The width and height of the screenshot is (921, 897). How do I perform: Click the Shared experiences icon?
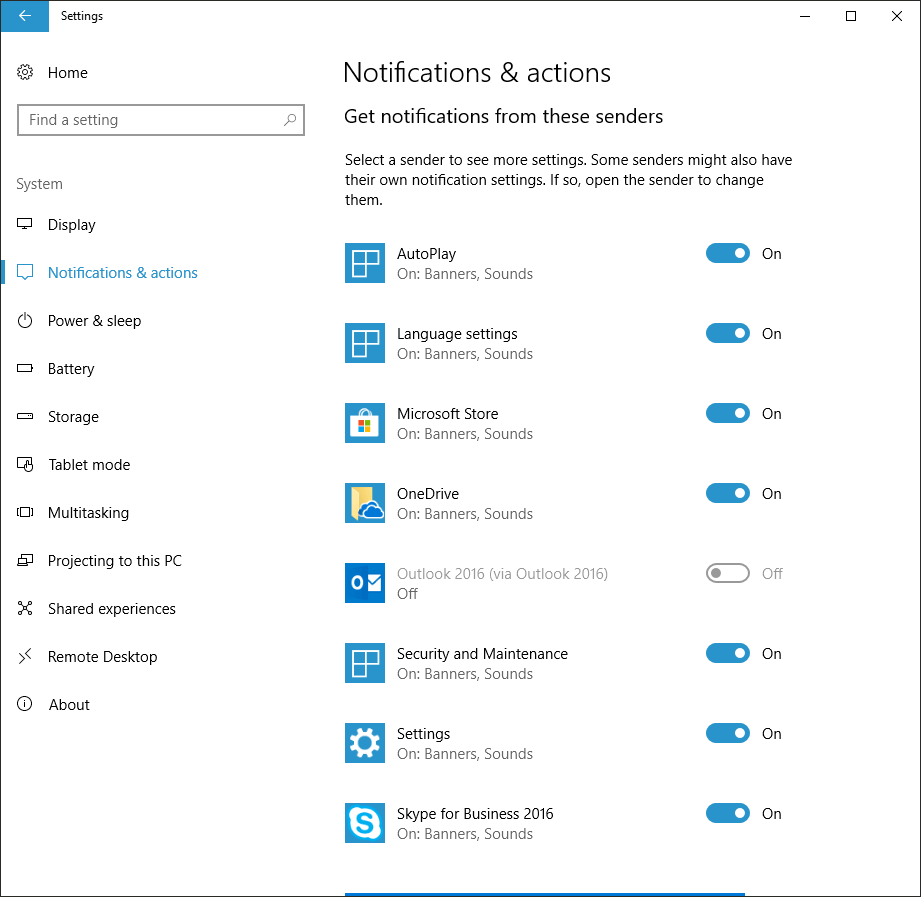click(x=25, y=608)
